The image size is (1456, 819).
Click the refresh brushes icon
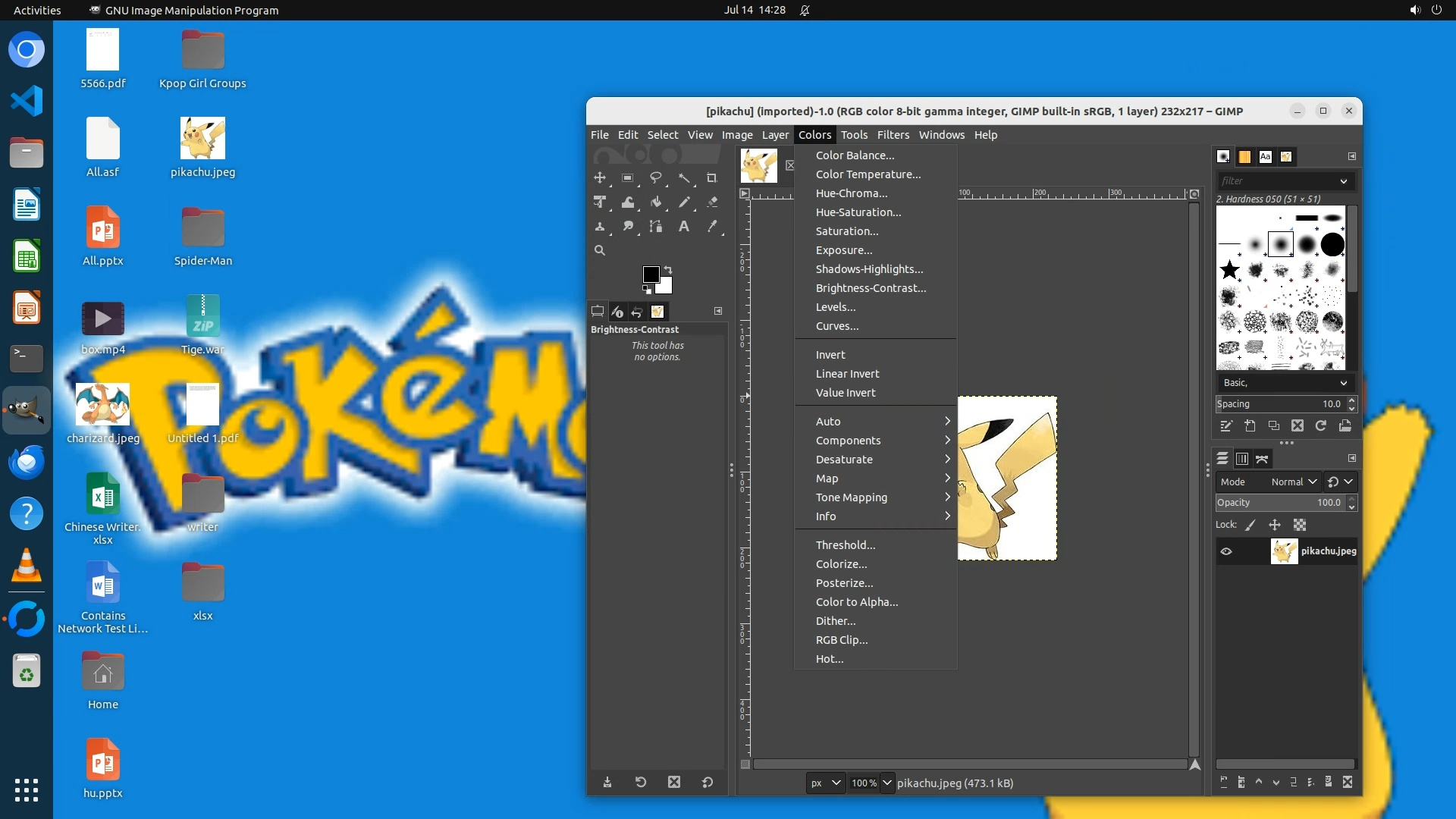coord(1321,426)
